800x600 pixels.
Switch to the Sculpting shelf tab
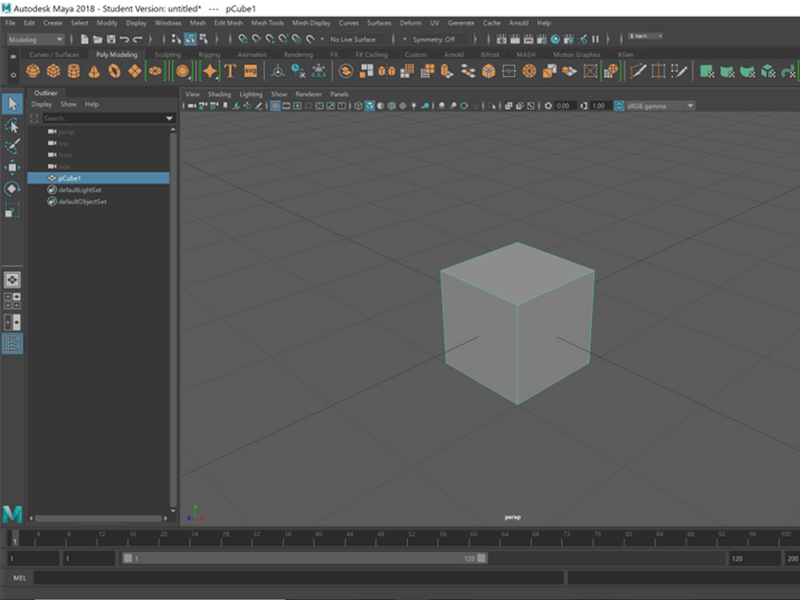pos(168,54)
